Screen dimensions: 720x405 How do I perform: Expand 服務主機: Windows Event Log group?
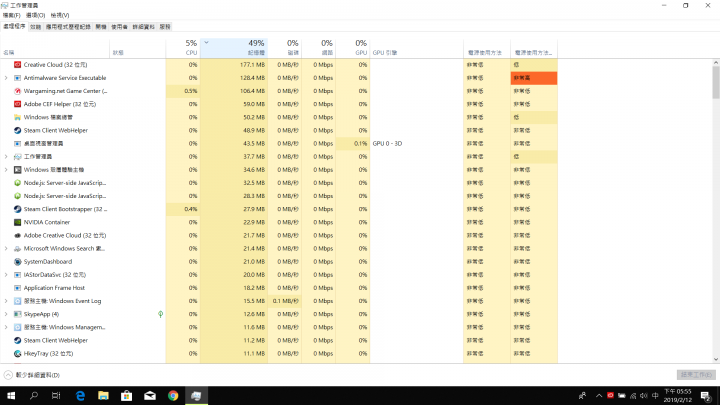click(6, 301)
